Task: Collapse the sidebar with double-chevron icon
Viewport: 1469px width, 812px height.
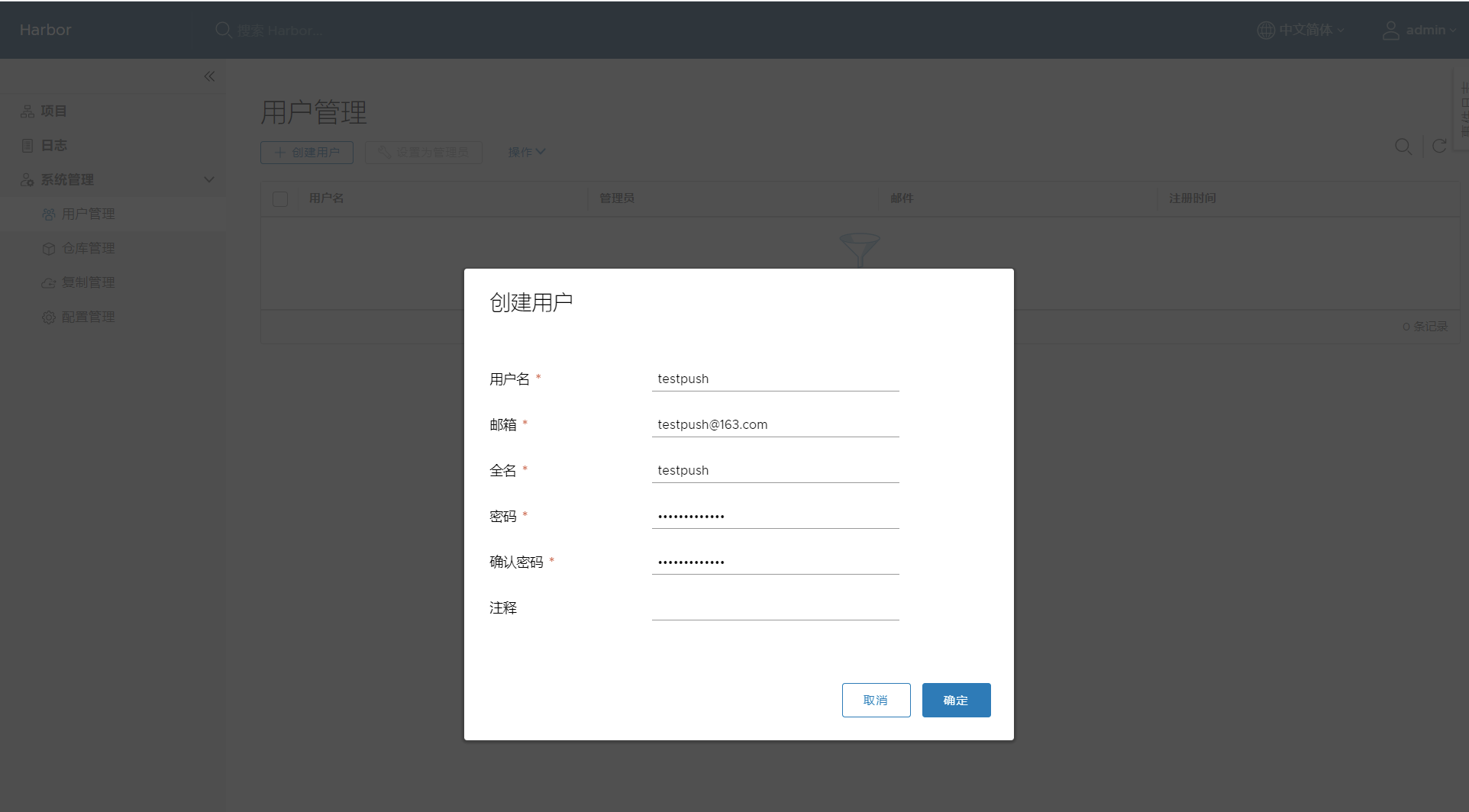Action: [209, 76]
